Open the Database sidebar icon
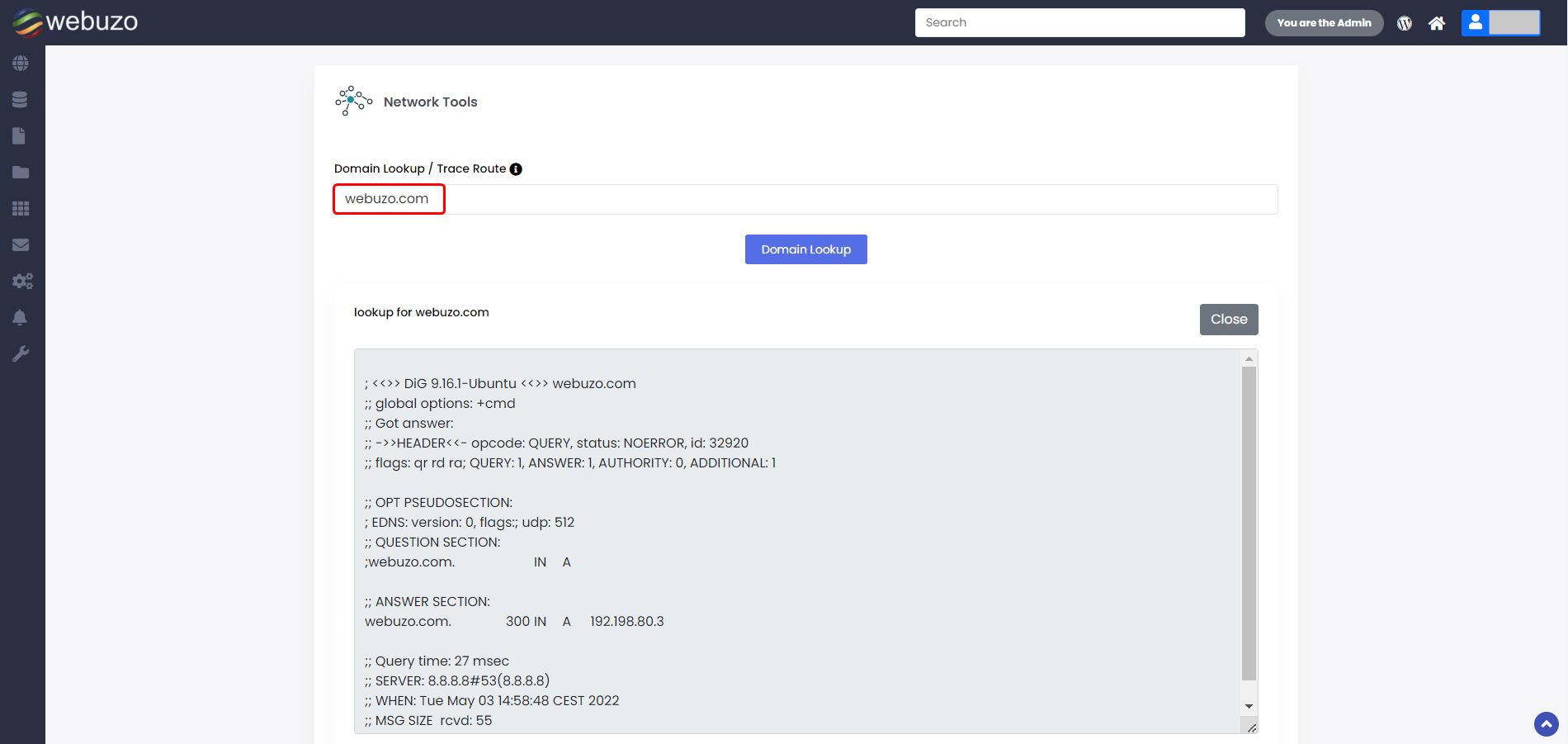 [21, 100]
